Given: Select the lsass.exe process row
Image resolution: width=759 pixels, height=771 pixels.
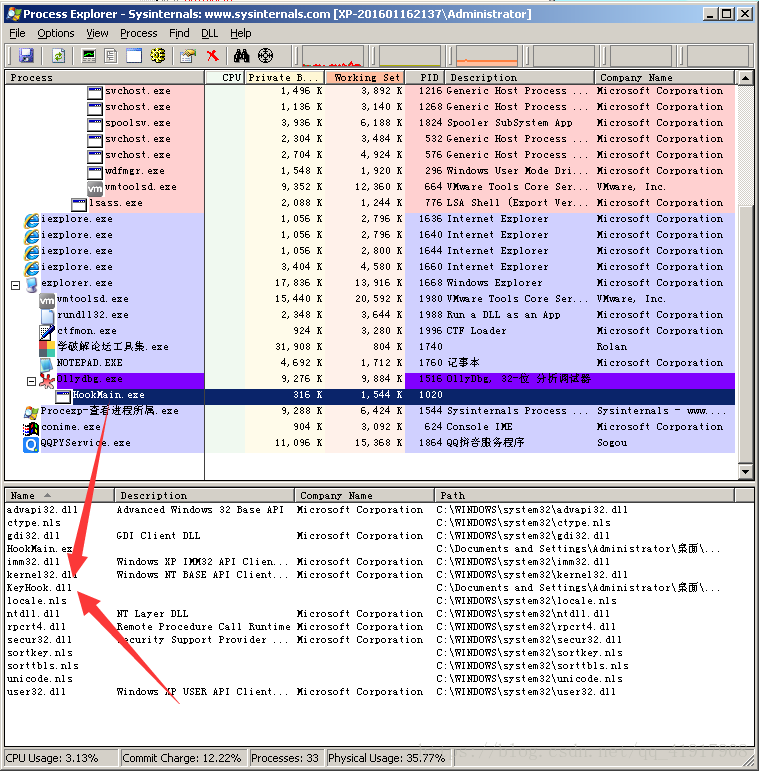Looking at the screenshot, I should [x=370, y=203].
